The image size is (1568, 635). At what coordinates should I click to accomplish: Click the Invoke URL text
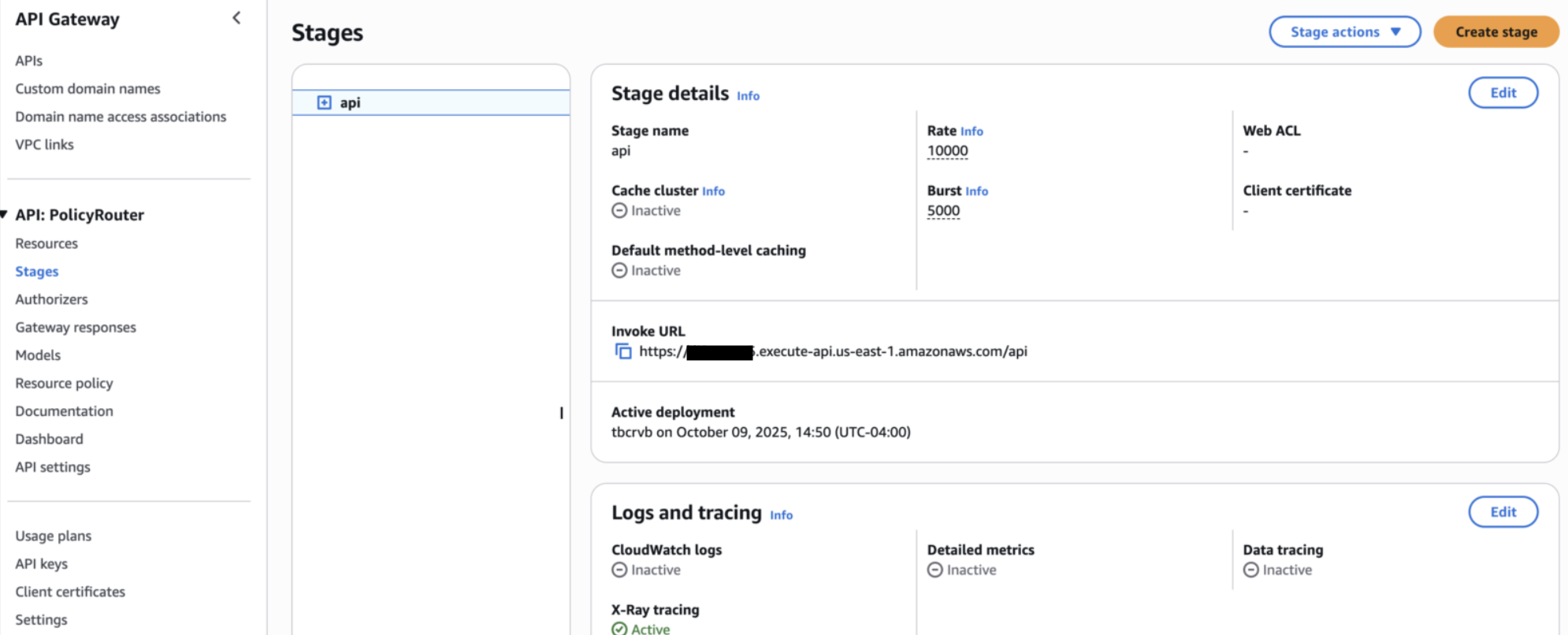click(833, 351)
